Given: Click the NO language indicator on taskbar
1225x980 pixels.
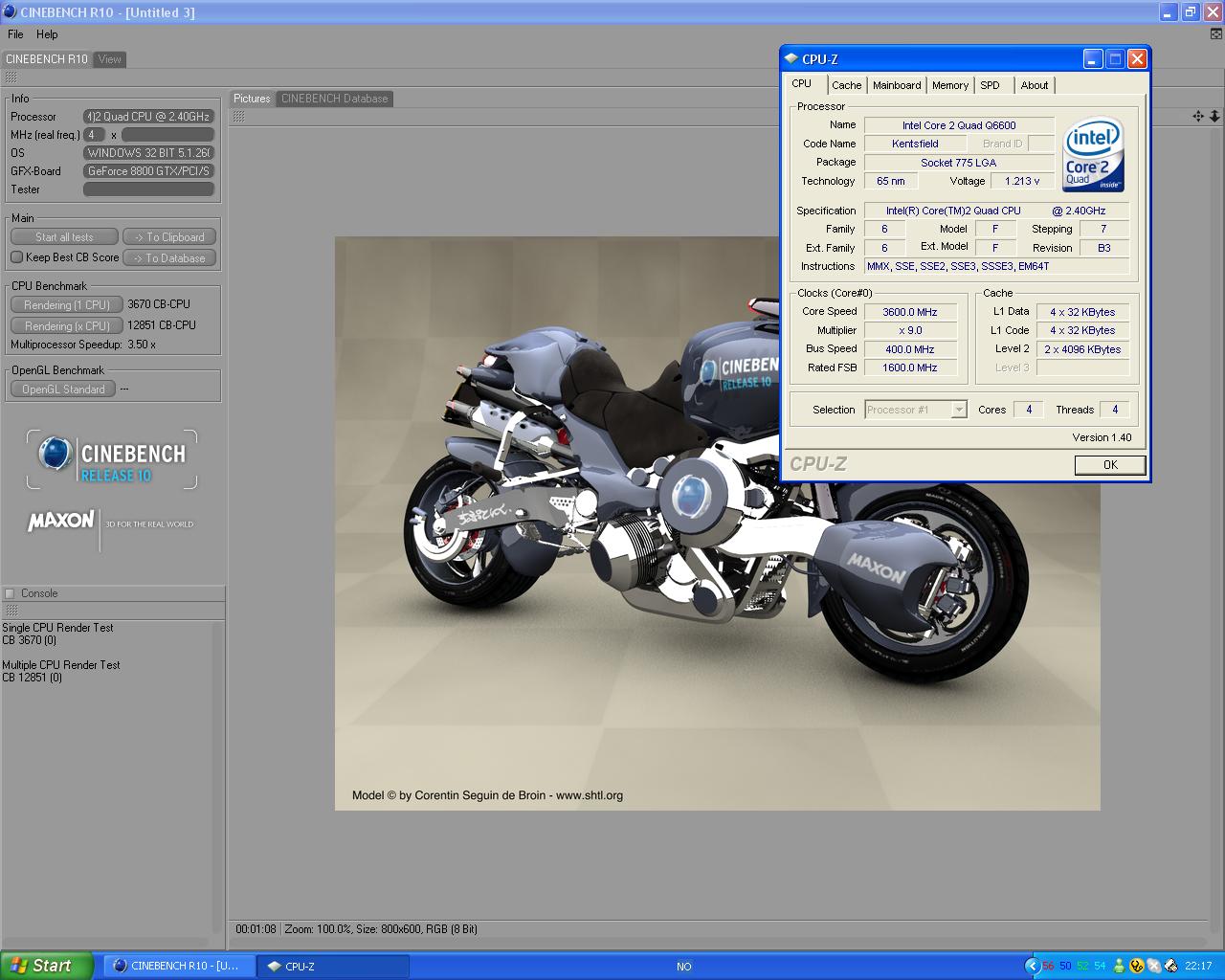Looking at the screenshot, I should pos(684,967).
